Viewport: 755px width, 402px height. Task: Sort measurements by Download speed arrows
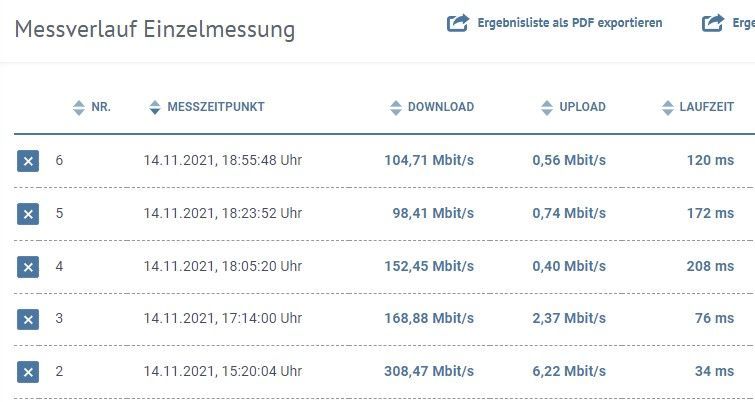(395, 107)
